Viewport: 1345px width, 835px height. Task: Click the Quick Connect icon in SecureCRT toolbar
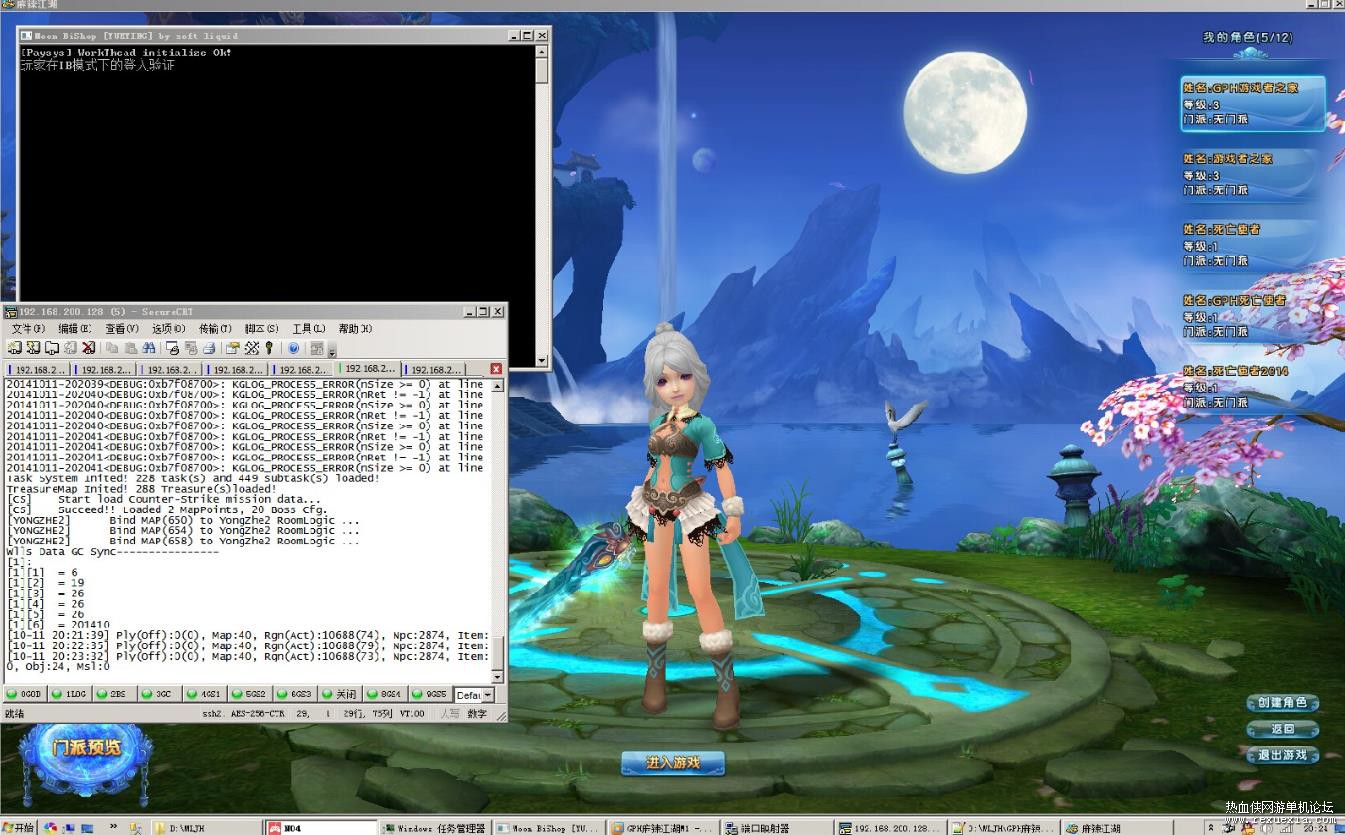33,348
